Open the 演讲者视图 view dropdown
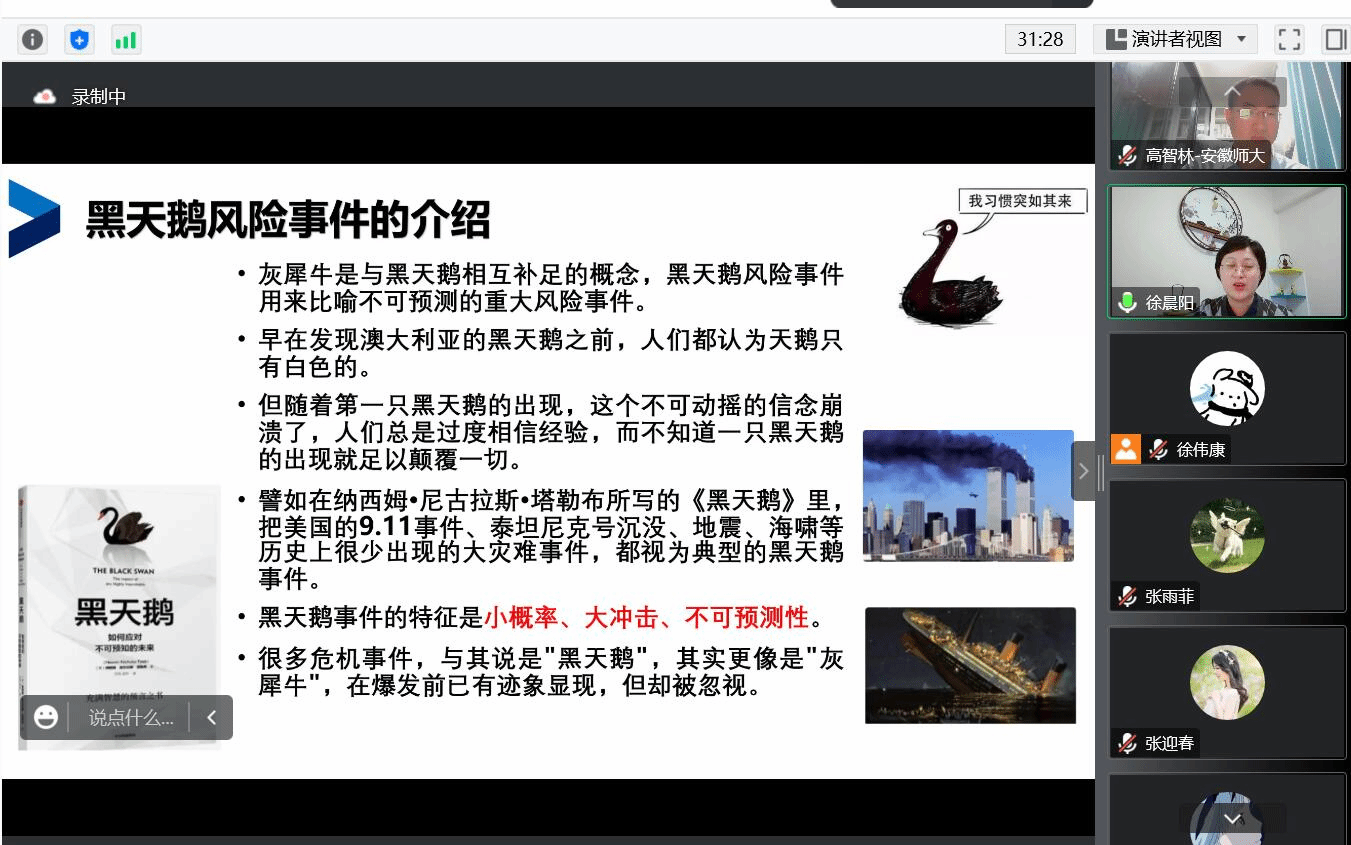This screenshot has height=845, width=1351. tap(1175, 39)
